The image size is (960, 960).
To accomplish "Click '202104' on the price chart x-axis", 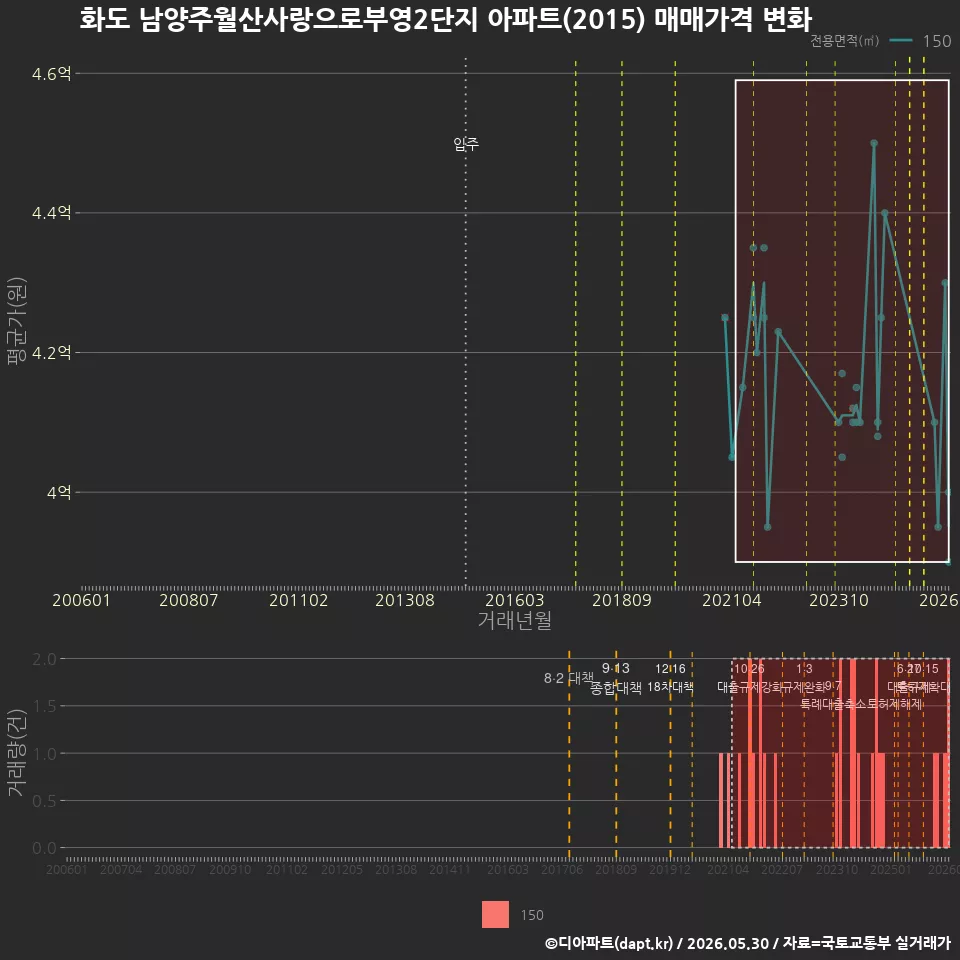I will [x=732, y=600].
